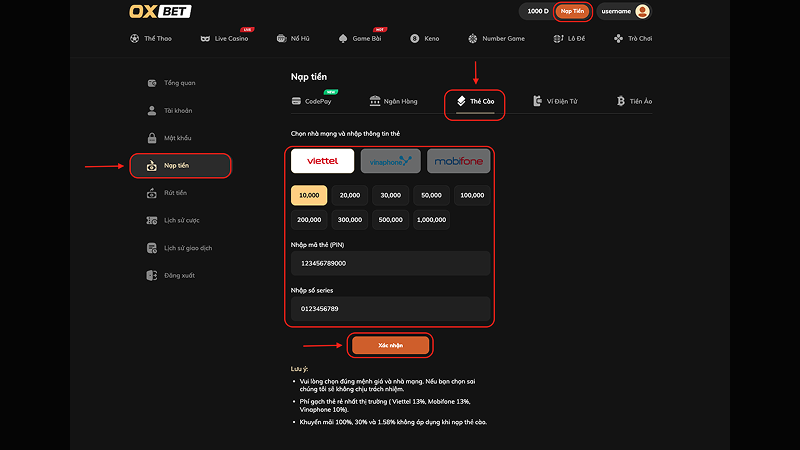Image resolution: width=800 pixels, height=450 pixels.
Task: Click the series number input field
Action: pos(390,309)
